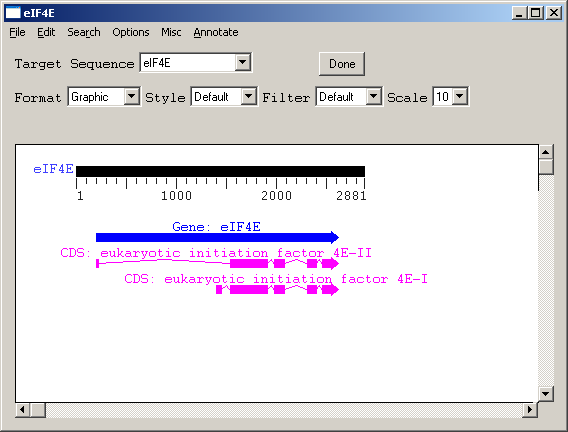Viewport: 568px width, 432px height.
Task: Click the Done button
Action: 342,64
